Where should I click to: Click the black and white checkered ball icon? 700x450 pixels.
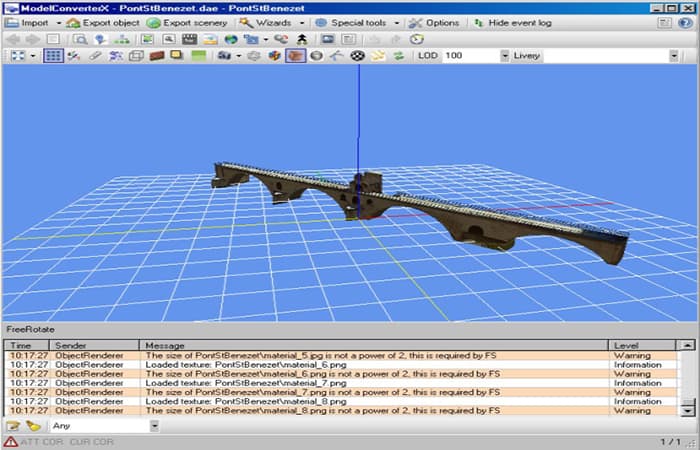[357, 56]
